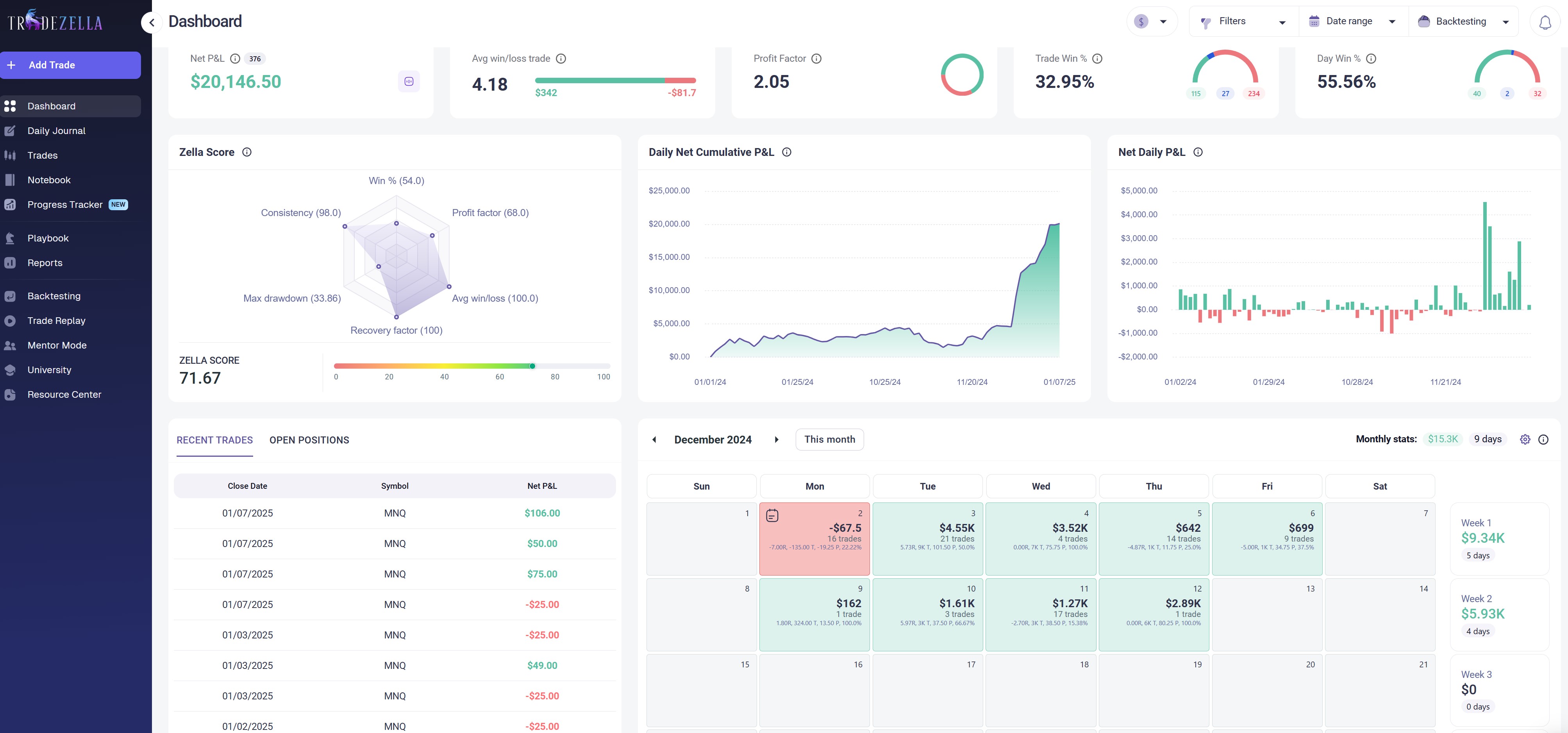Open calendar settings gear icon
This screenshot has width=1568, height=733.
tap(1525, 440)
